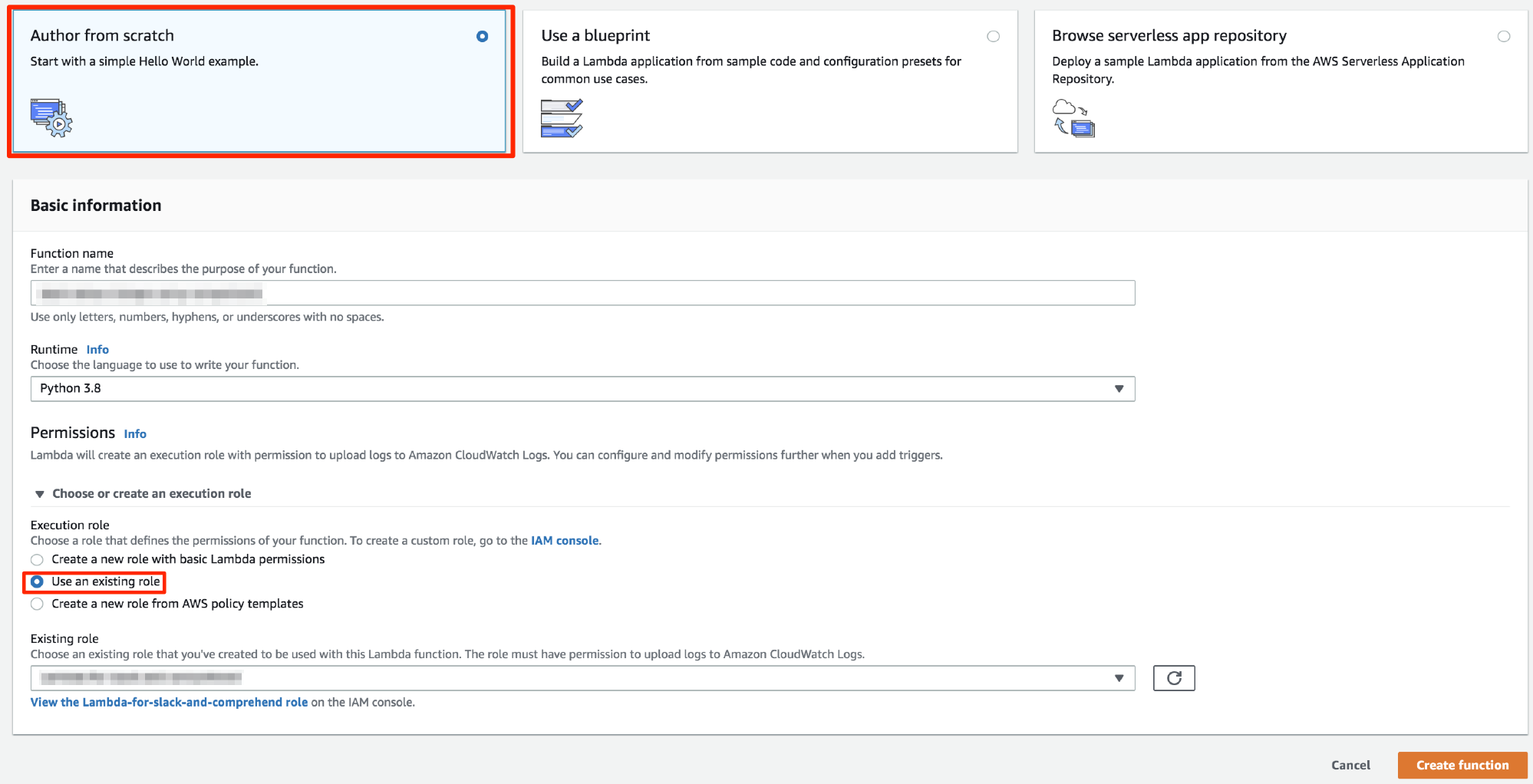View the Lambda-for-slack-and-comprehend role link

point(169,703)
